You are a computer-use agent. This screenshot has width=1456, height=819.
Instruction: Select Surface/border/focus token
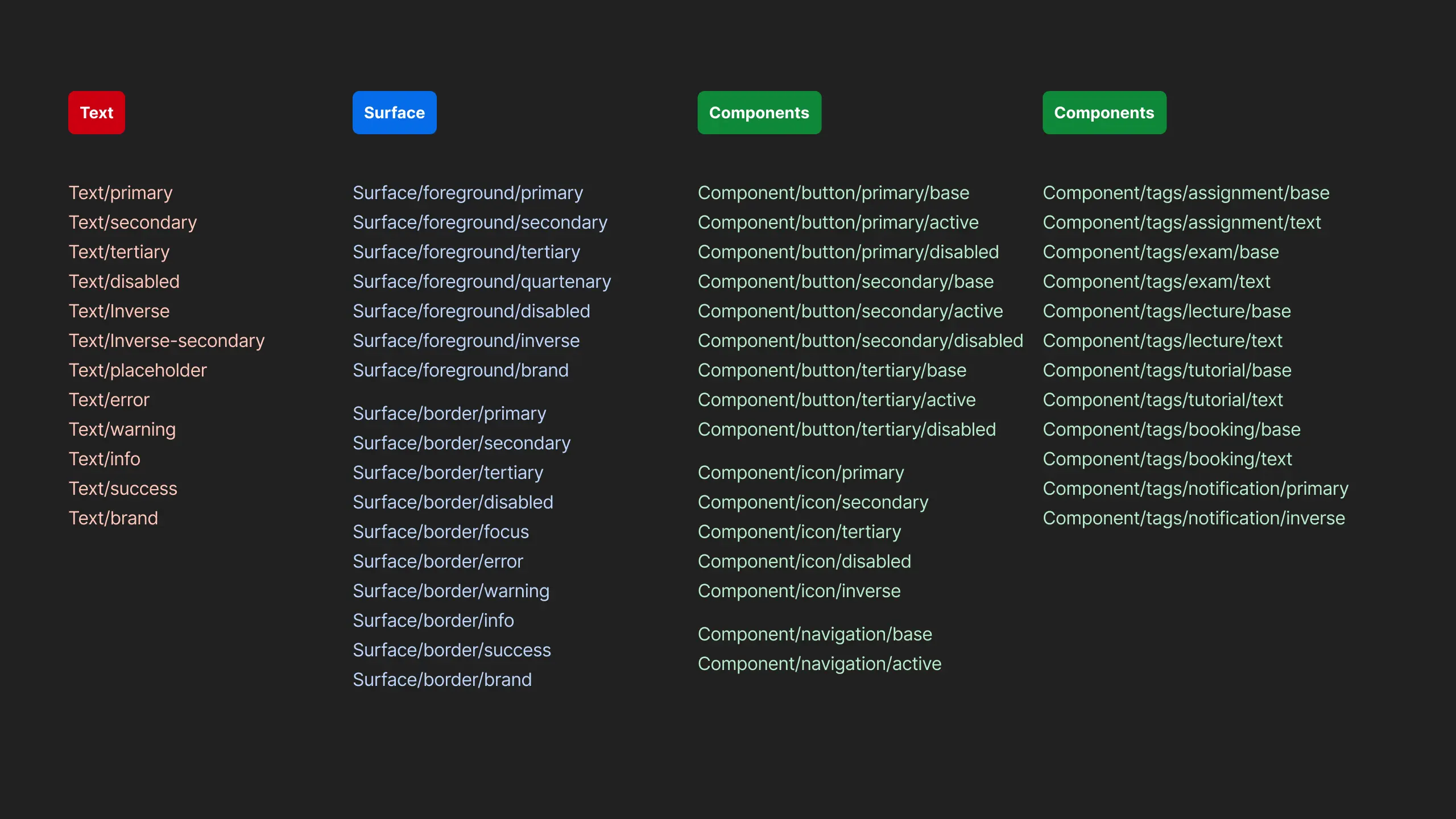[441, 532]
